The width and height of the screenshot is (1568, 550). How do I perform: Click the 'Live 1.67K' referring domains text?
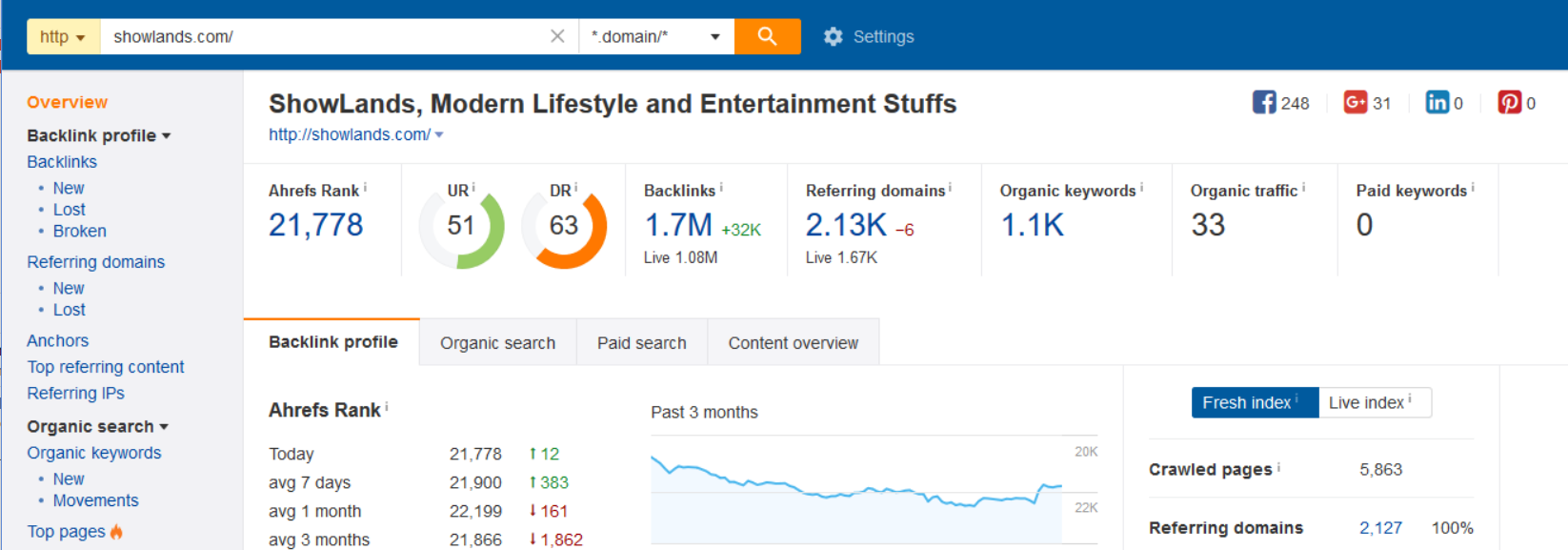[x=842, y=257]
